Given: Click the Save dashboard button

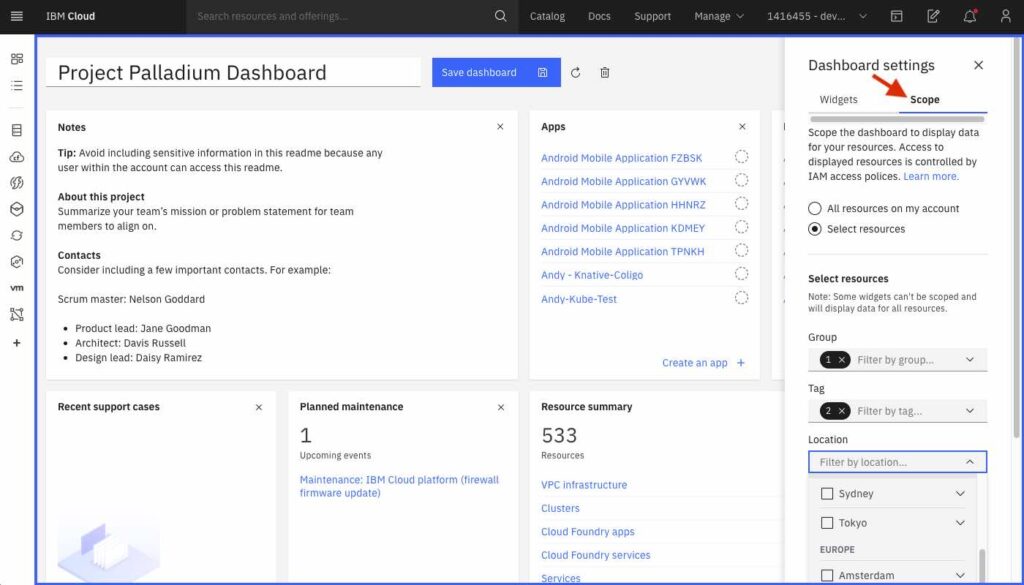Looking at the screenshot, I should (x=496, y=72).
